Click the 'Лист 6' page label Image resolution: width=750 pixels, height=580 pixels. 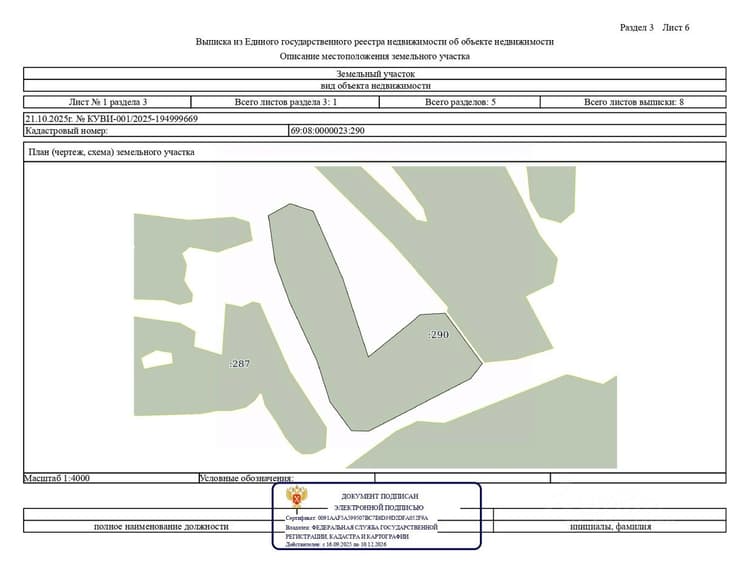pos(675,28)
